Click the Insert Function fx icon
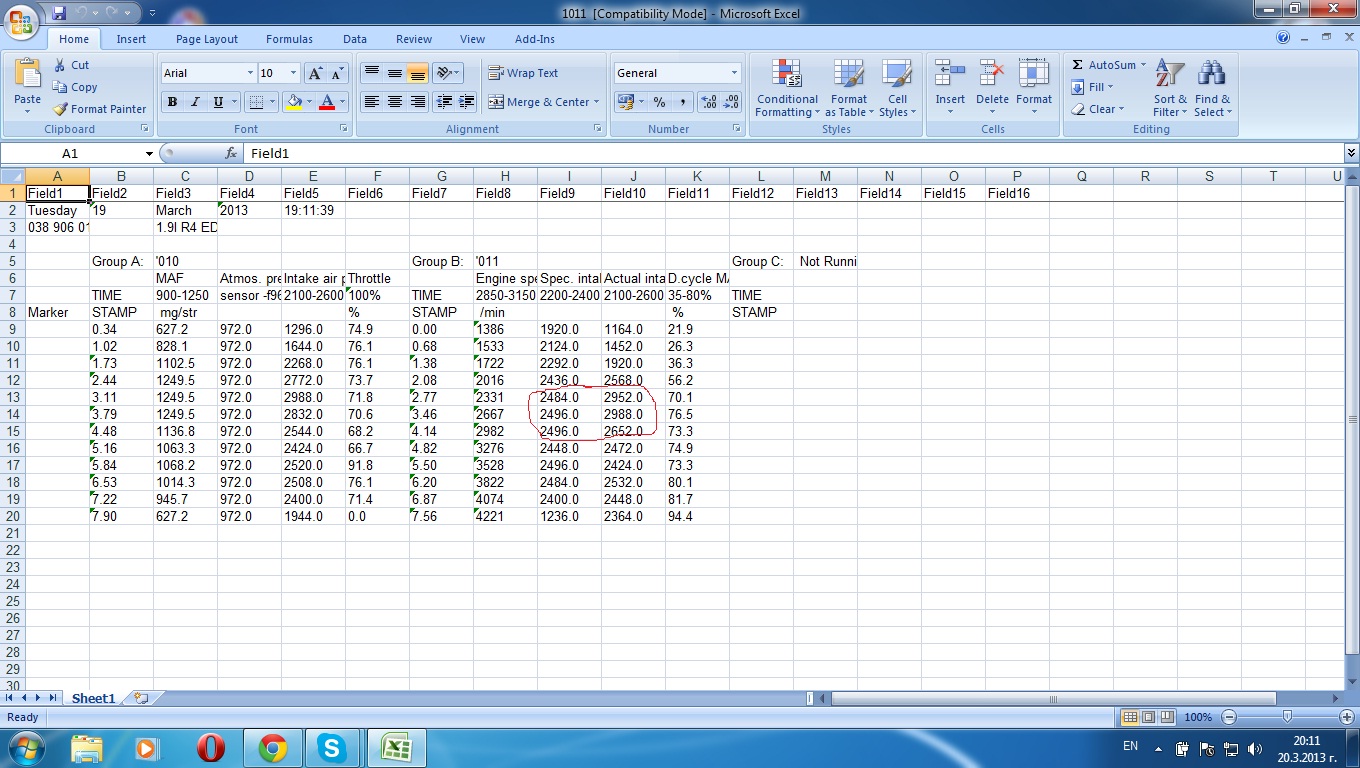Image resolution: width=1360 pixels, height=768 pixels. coord(232,153)
